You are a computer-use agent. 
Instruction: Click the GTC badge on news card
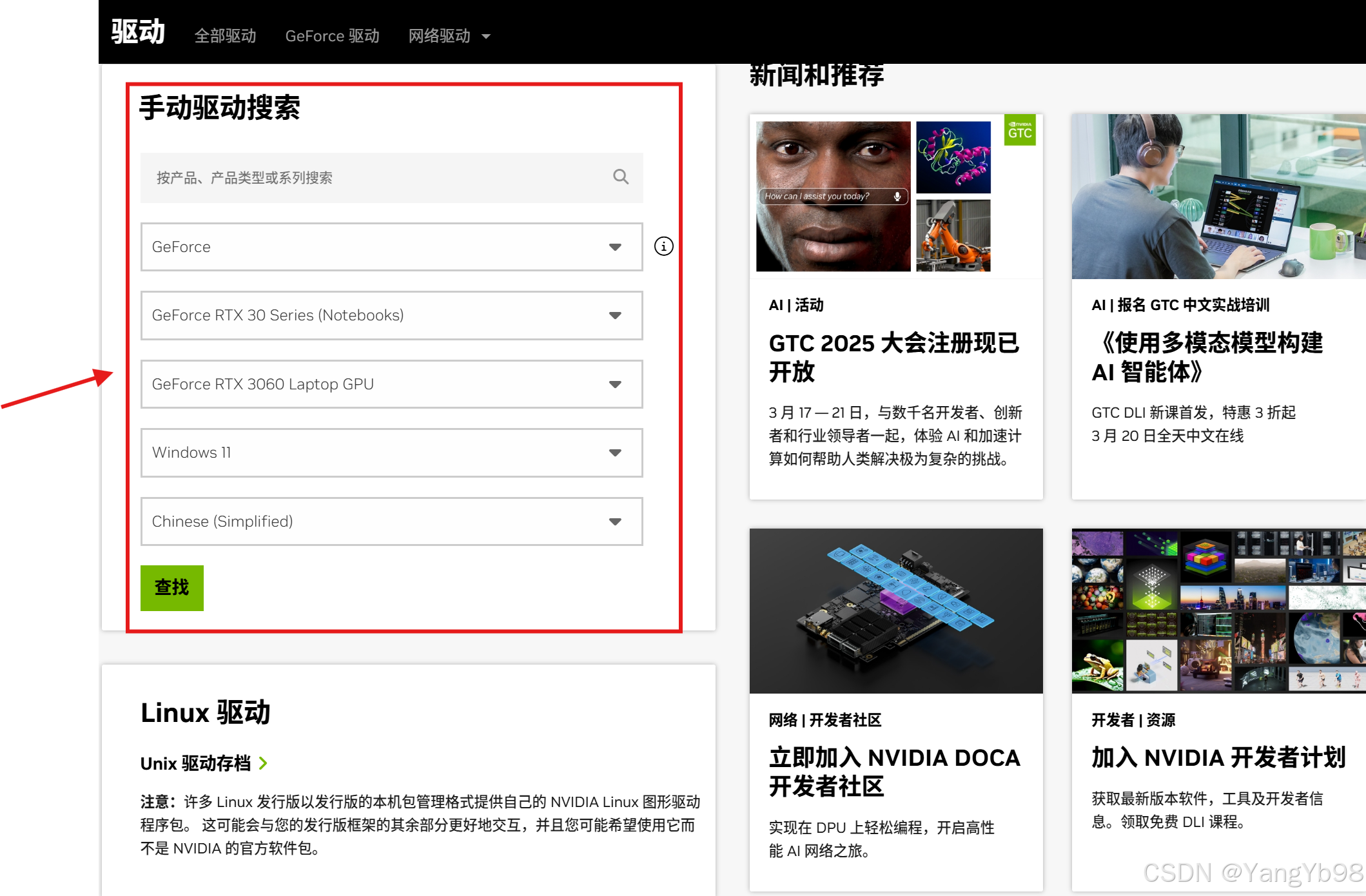point(1020,130)
